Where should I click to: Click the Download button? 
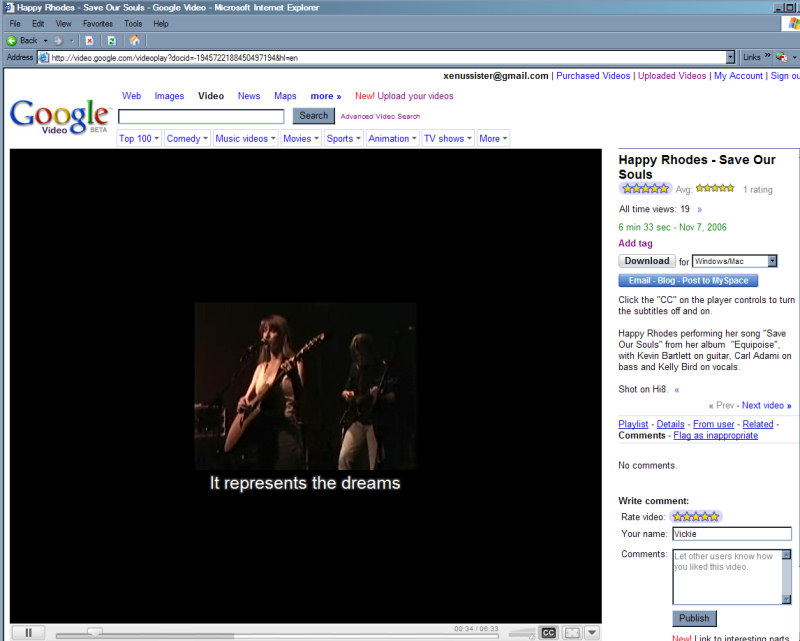[647, 261]
